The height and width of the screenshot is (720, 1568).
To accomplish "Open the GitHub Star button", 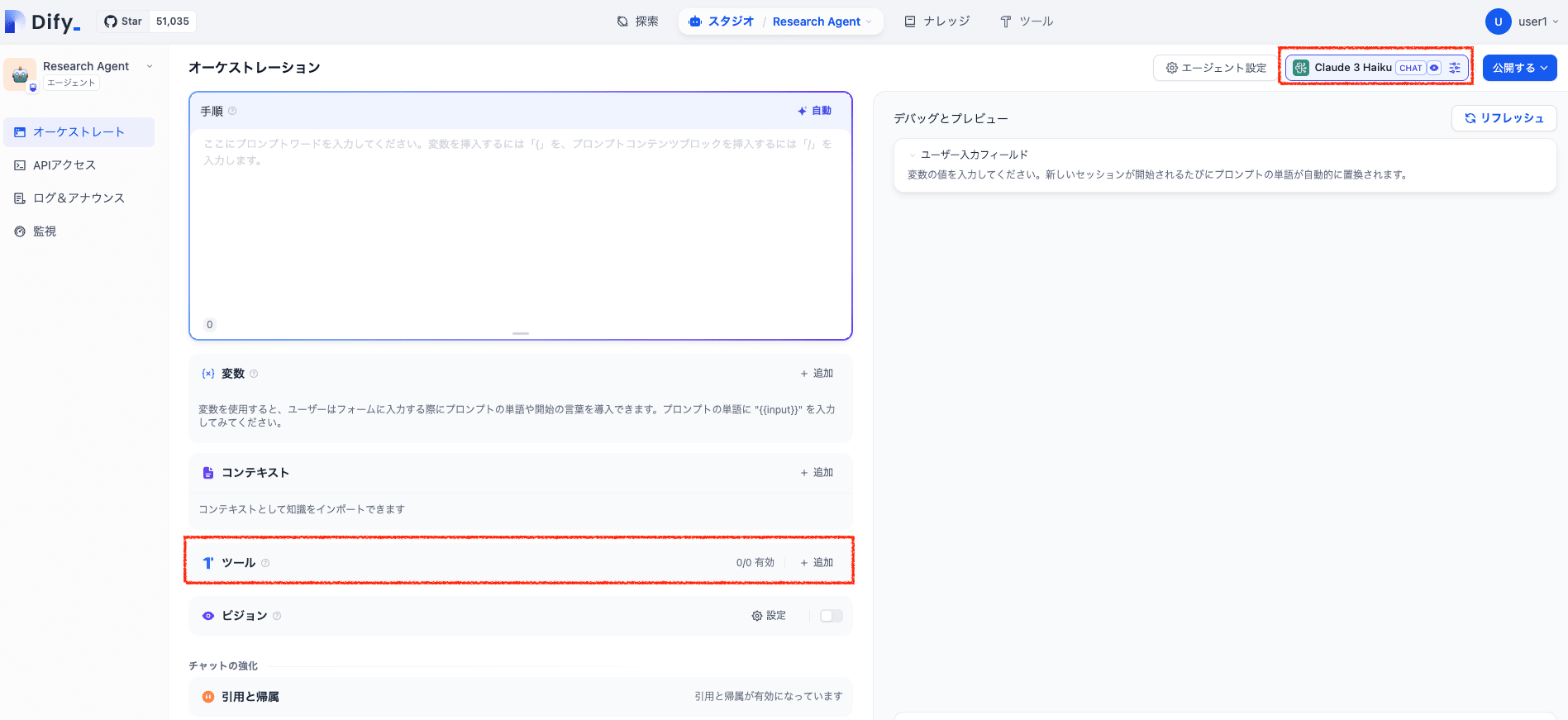I will point(123,21).
